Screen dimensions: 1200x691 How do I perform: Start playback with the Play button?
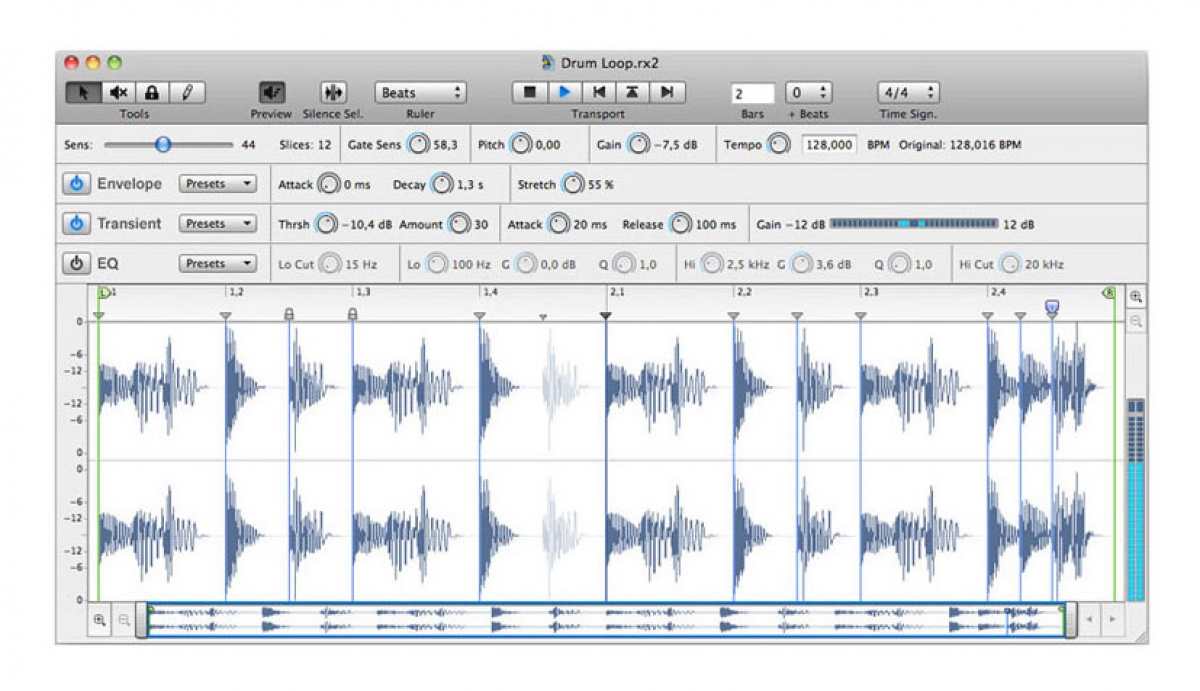[x=564, y=92]
